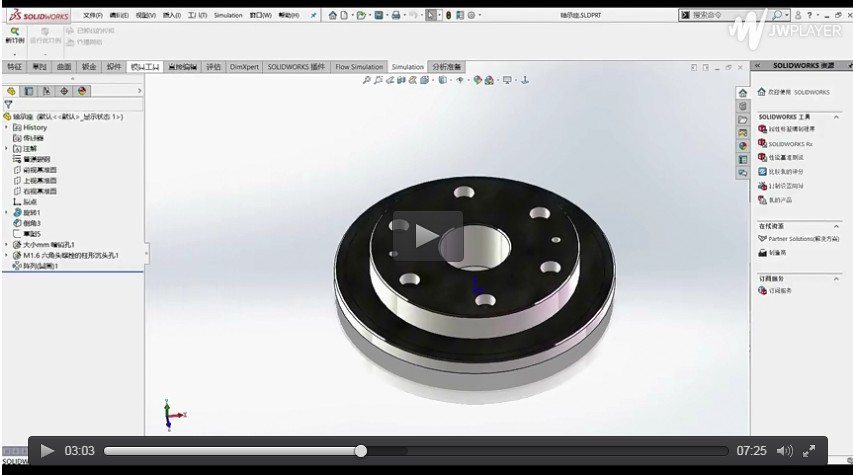This screenshot has height=475, width=853.
Task: Click the Home icon in the task pane
Action: (x=743, y=92)
